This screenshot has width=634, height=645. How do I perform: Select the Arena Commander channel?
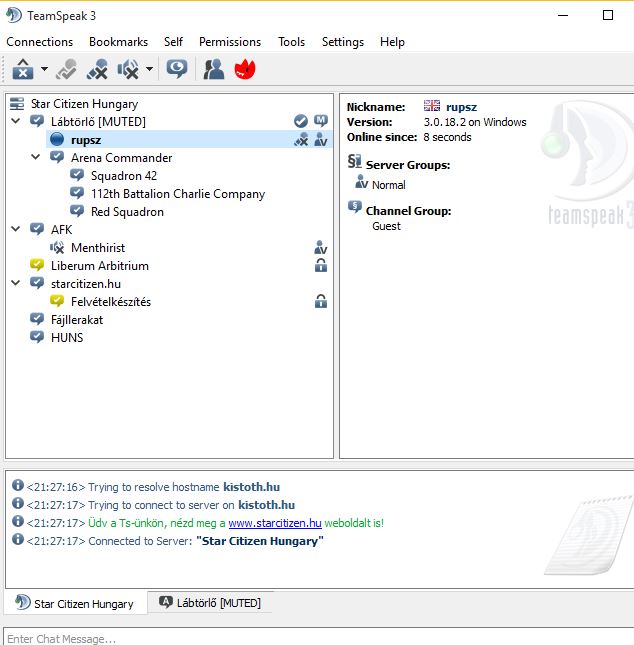click(x=121, y=158)
